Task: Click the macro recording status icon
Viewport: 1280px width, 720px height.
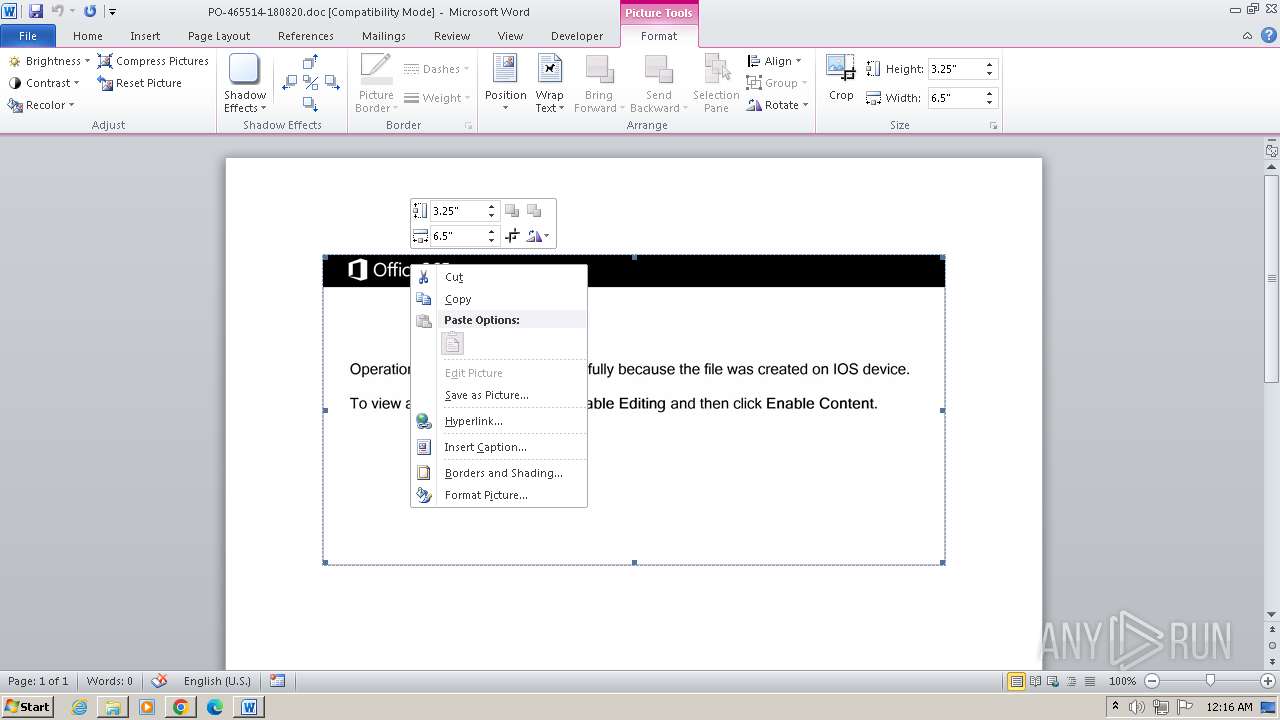Action: tap(277, 681)
